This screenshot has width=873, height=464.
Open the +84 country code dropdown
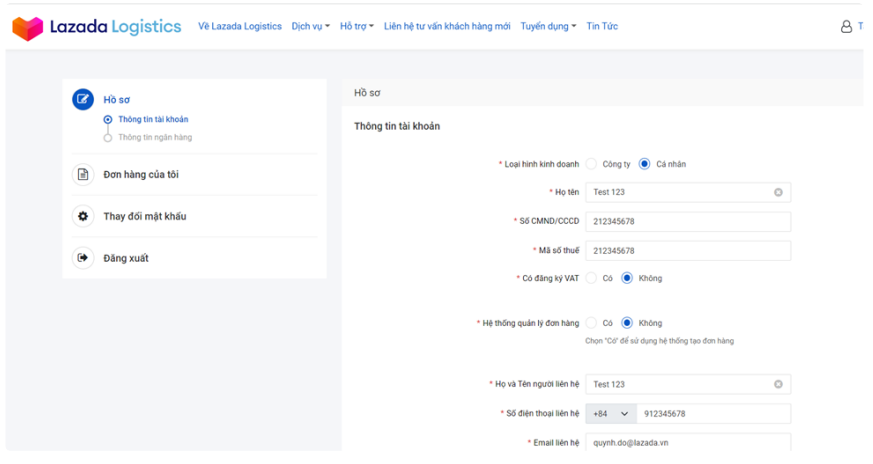click(610, 413)
